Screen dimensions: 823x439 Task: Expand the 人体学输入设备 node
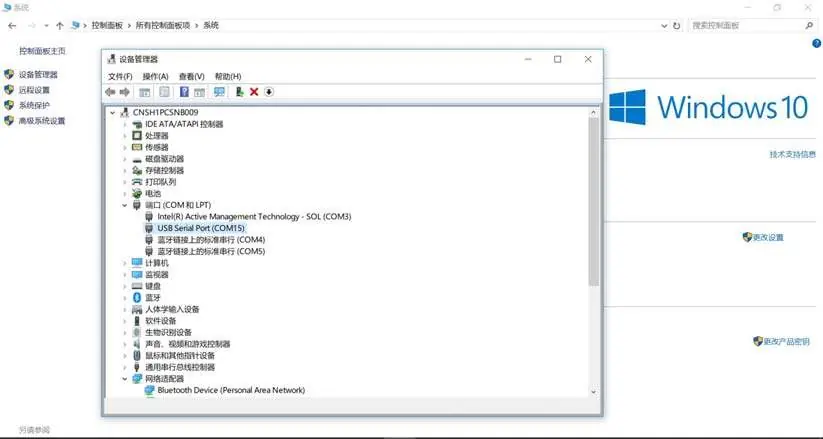[x=125, y=309]
